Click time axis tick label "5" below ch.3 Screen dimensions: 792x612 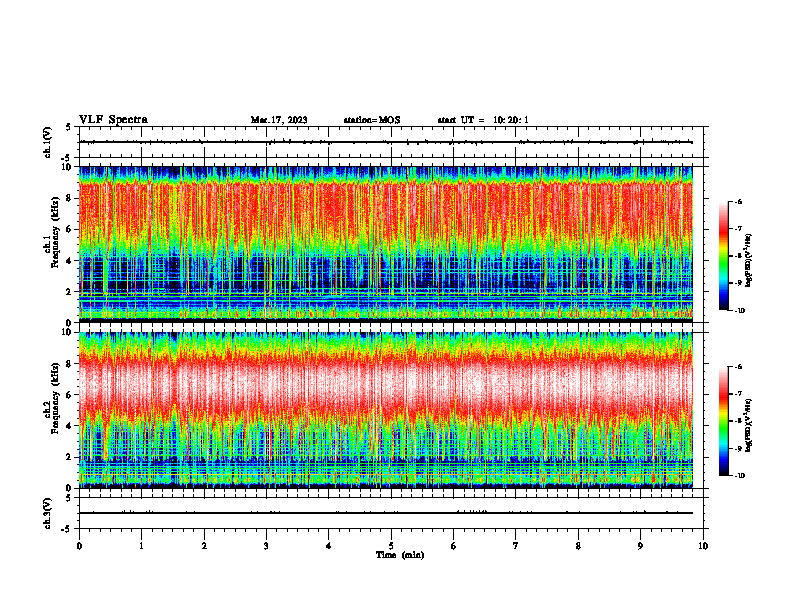click(391, 546)
